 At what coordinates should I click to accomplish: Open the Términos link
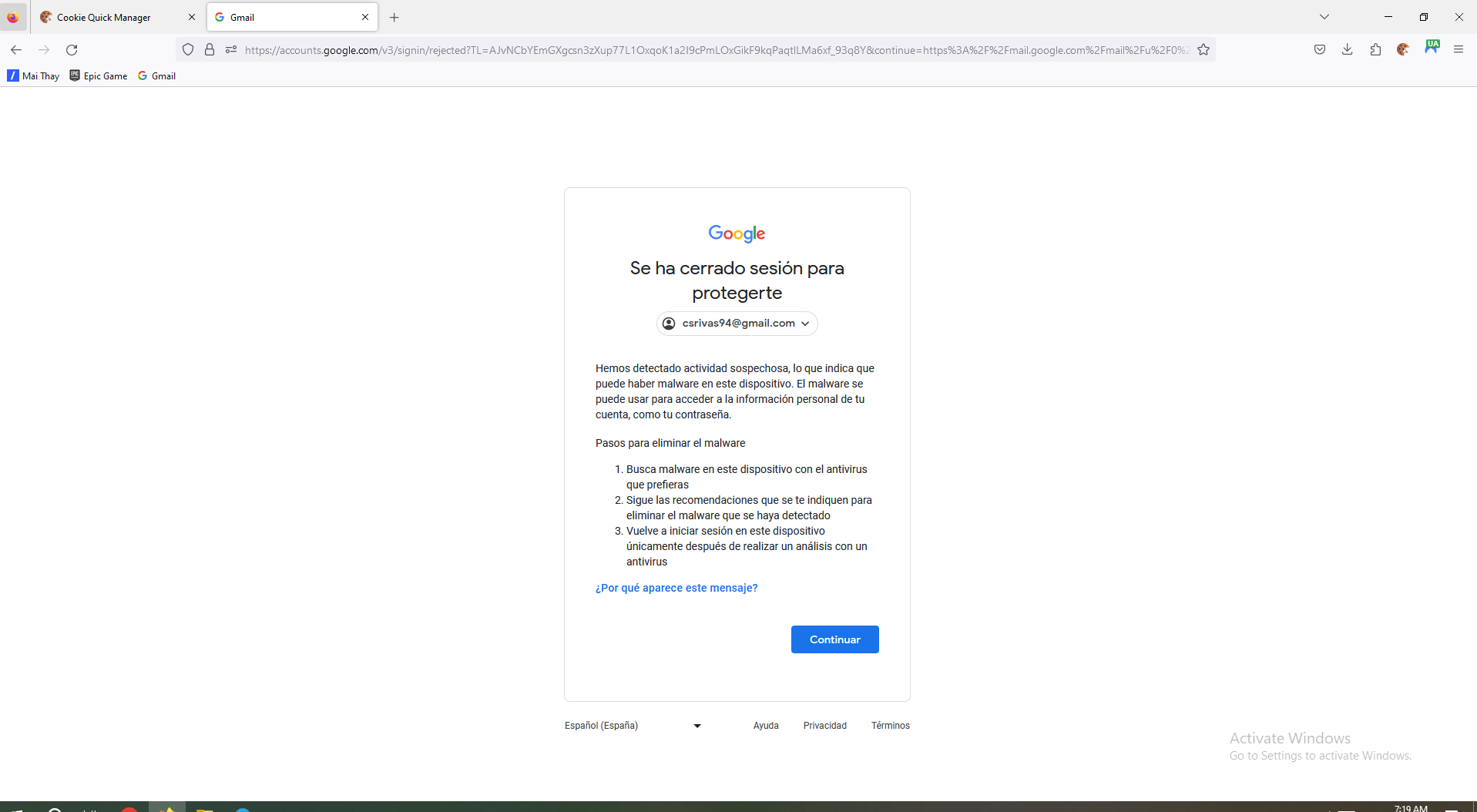[x=891, y=726]
